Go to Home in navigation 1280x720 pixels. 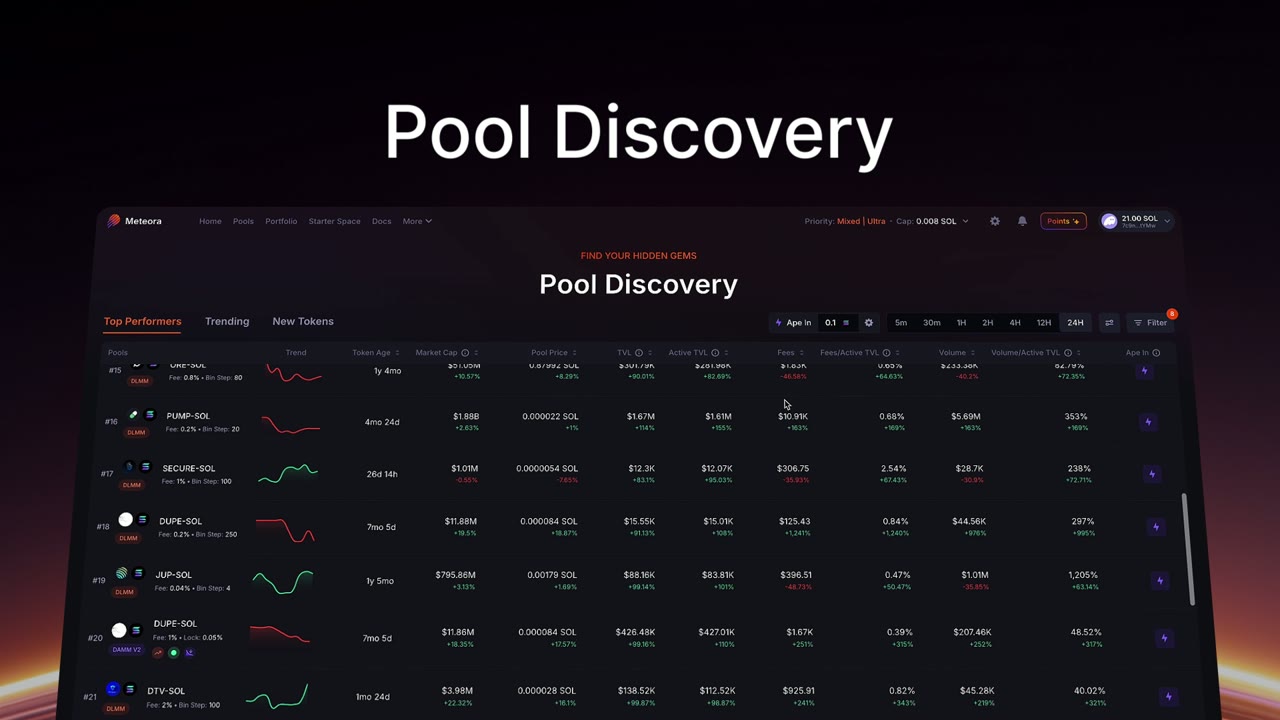coord(210,221)
